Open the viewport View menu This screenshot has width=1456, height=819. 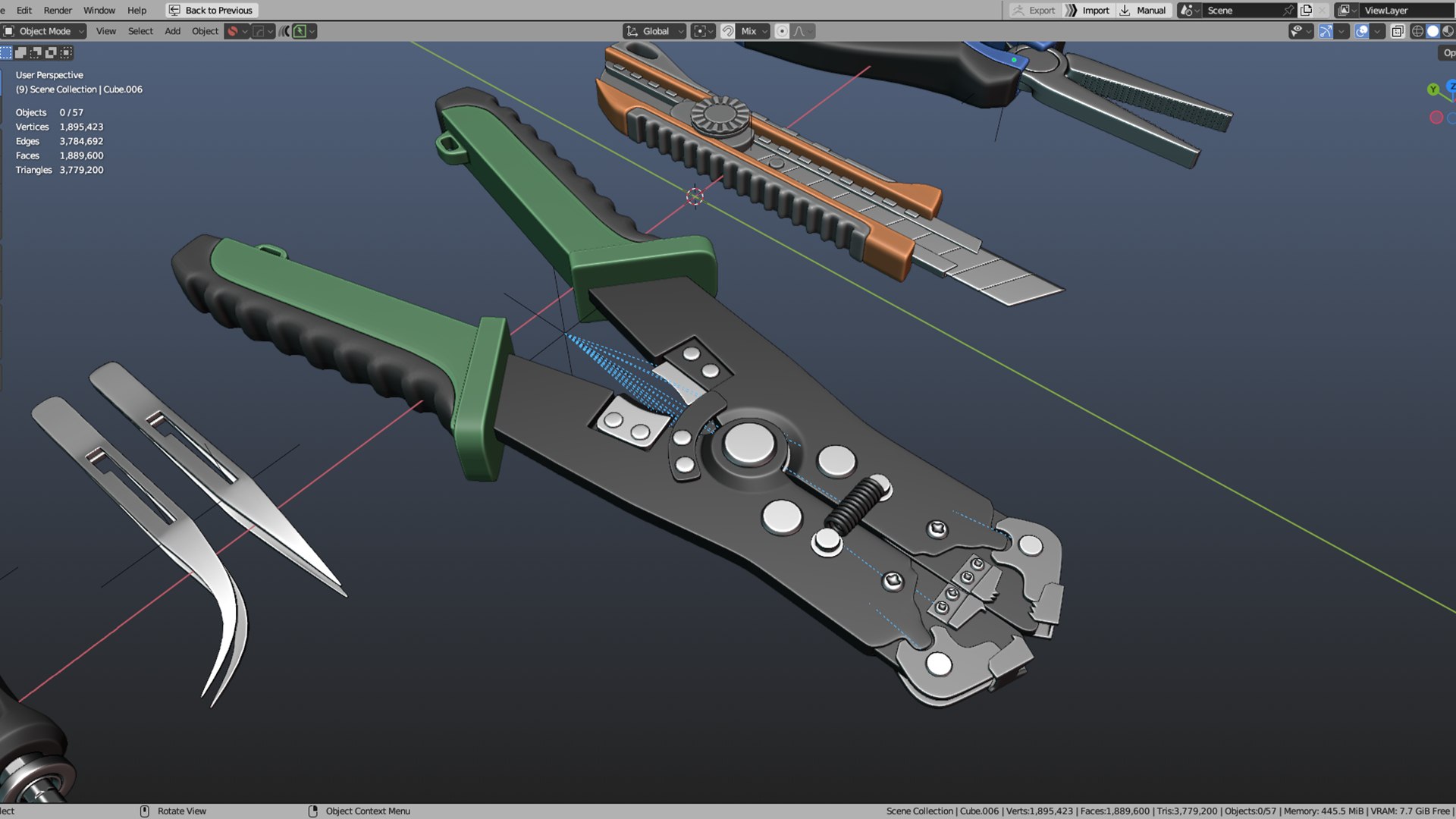coord(106,31)
